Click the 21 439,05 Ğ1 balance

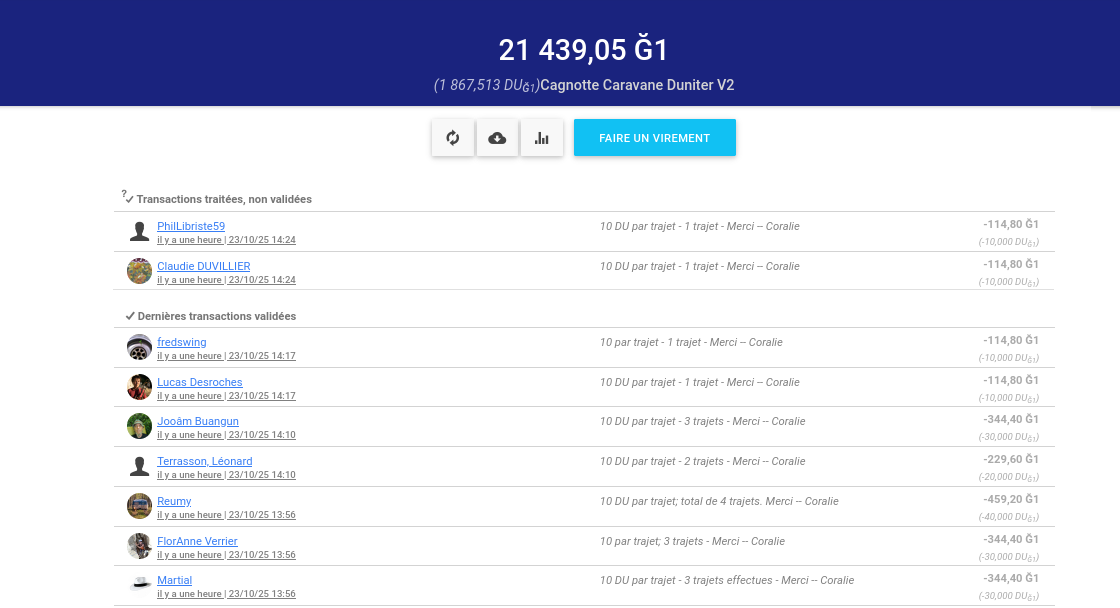pyautogui.click(x=583, y=50)
